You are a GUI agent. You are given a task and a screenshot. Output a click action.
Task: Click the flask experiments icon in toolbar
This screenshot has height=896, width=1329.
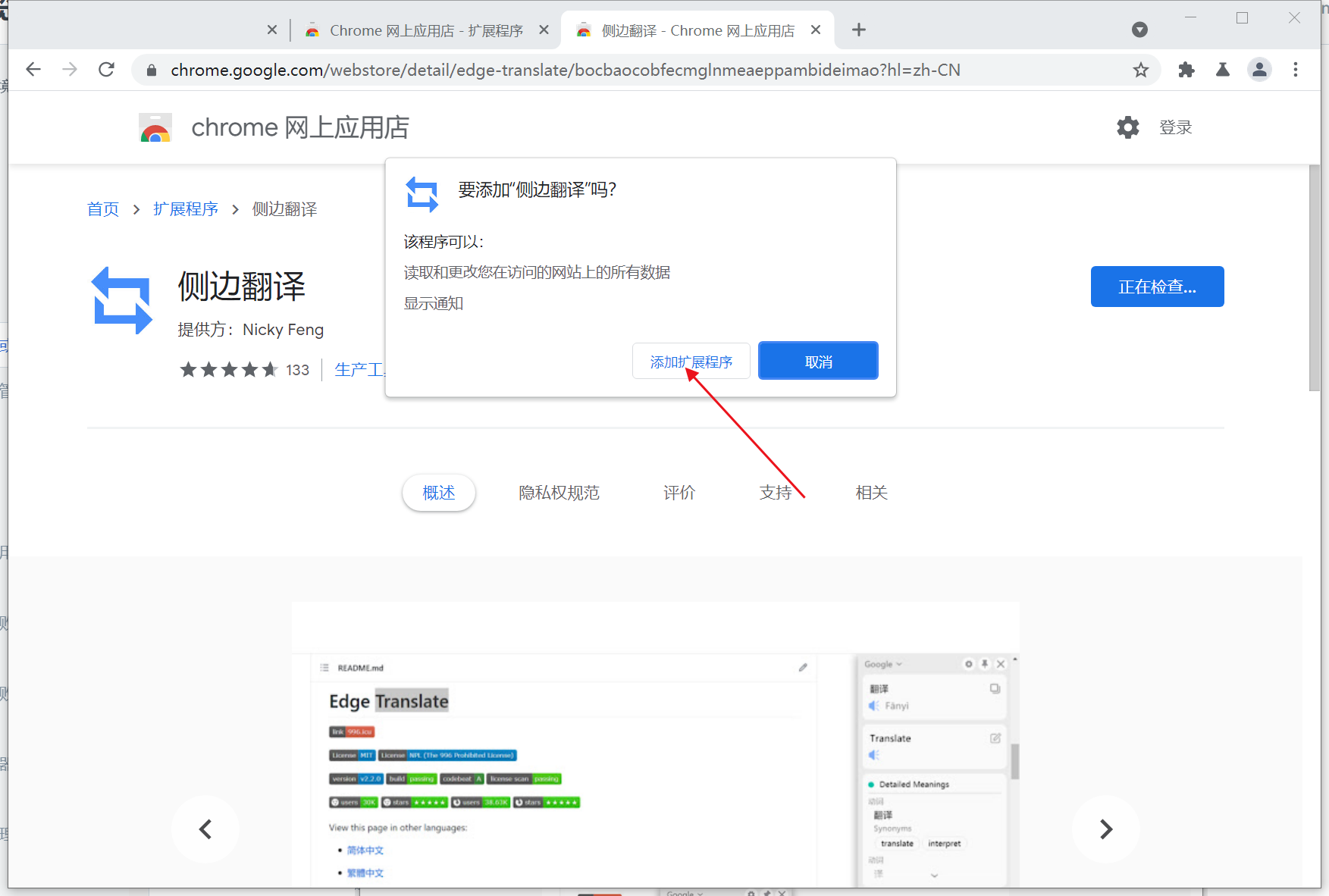pos(1223,70)
